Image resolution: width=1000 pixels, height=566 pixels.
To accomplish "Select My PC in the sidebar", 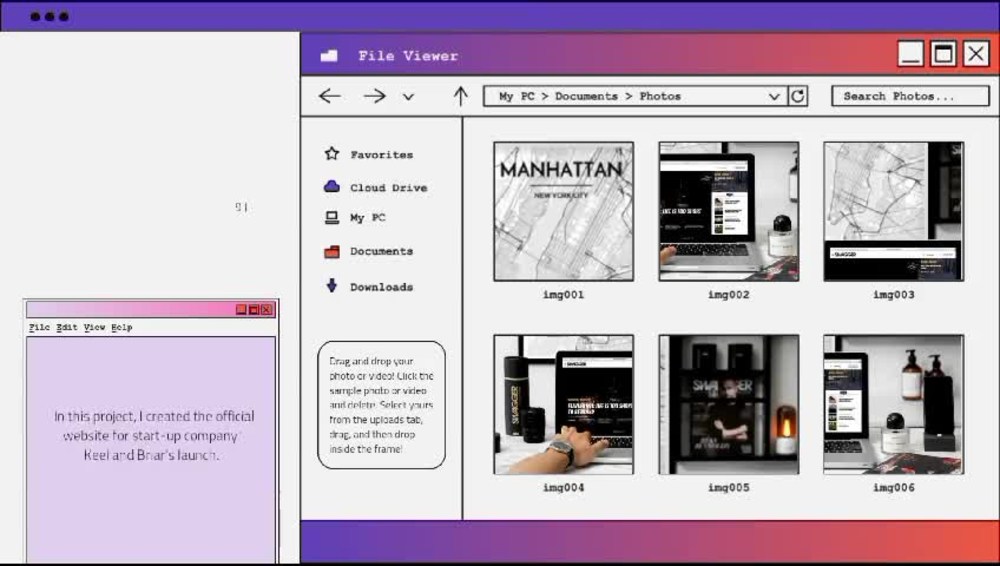I will pyautogui.click(x=367, y=218).
